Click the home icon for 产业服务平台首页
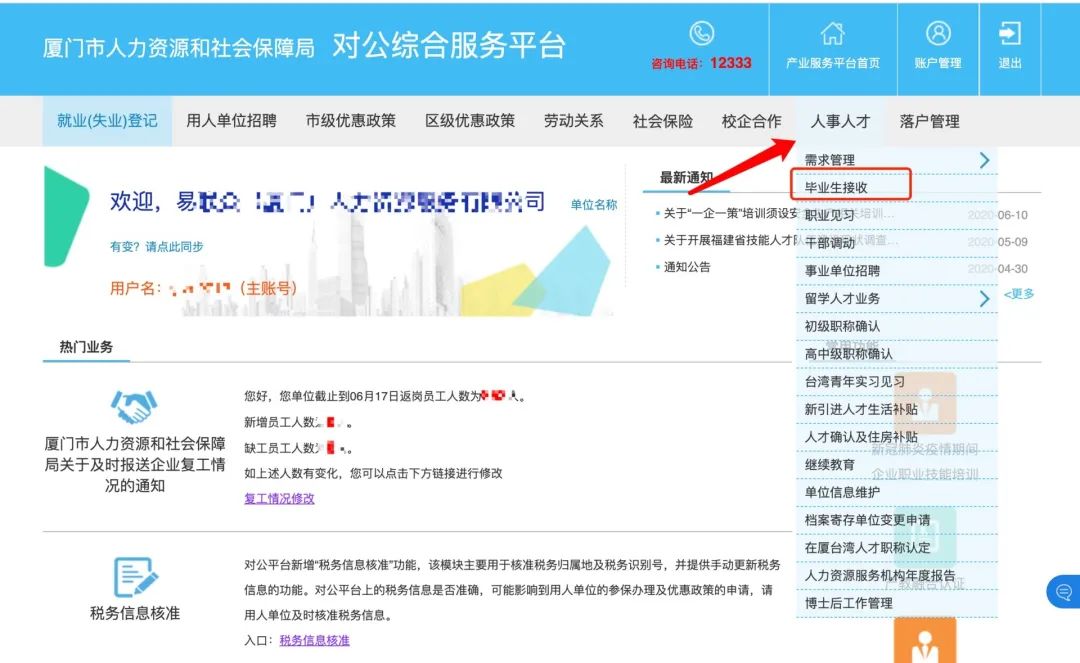The height and width of the screenshot is (663, 1080). (x=832, y=34)
